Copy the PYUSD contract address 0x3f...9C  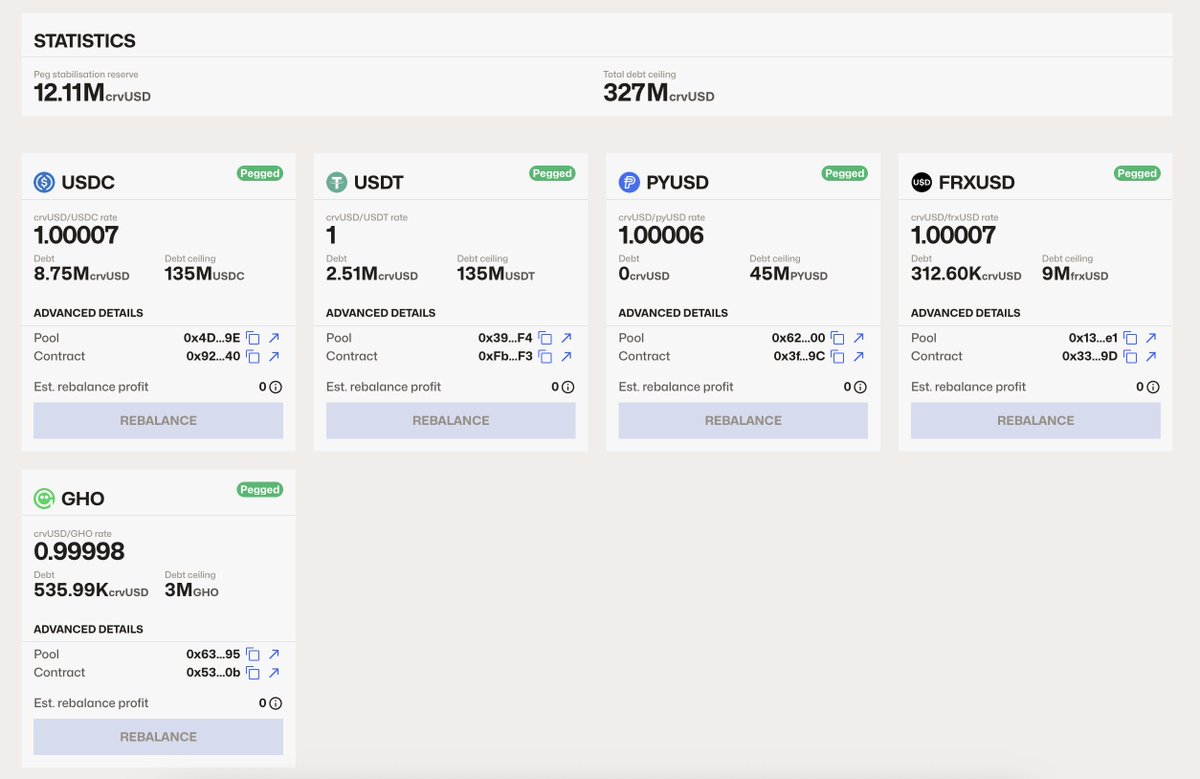[838, 356]
